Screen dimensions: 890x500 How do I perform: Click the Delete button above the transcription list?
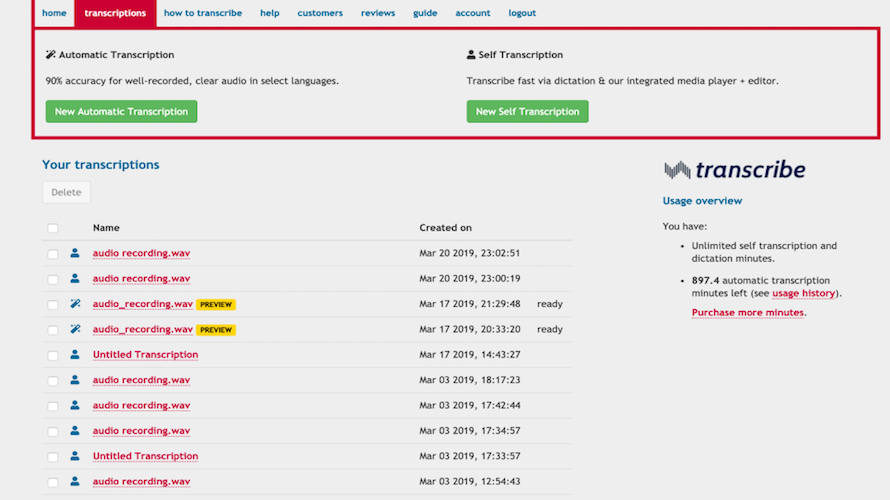click(x=66, y=192)
